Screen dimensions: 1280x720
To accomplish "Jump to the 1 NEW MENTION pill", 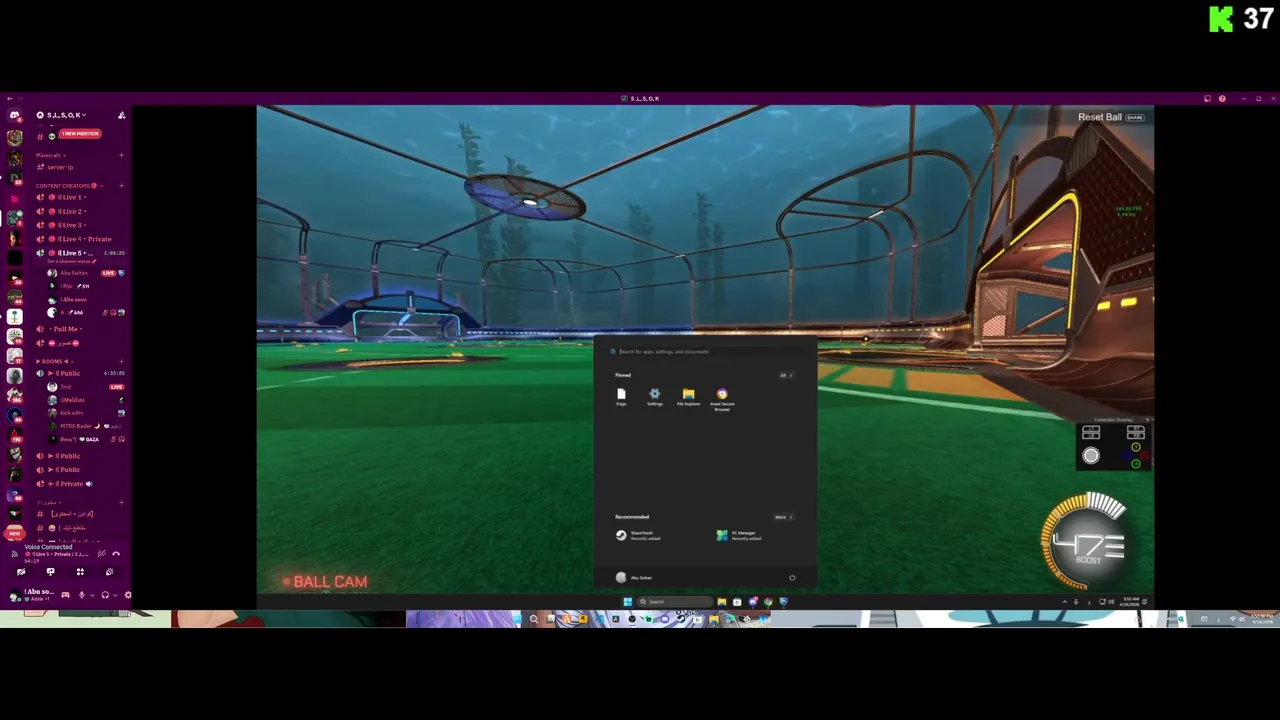I will click(80, 134).
